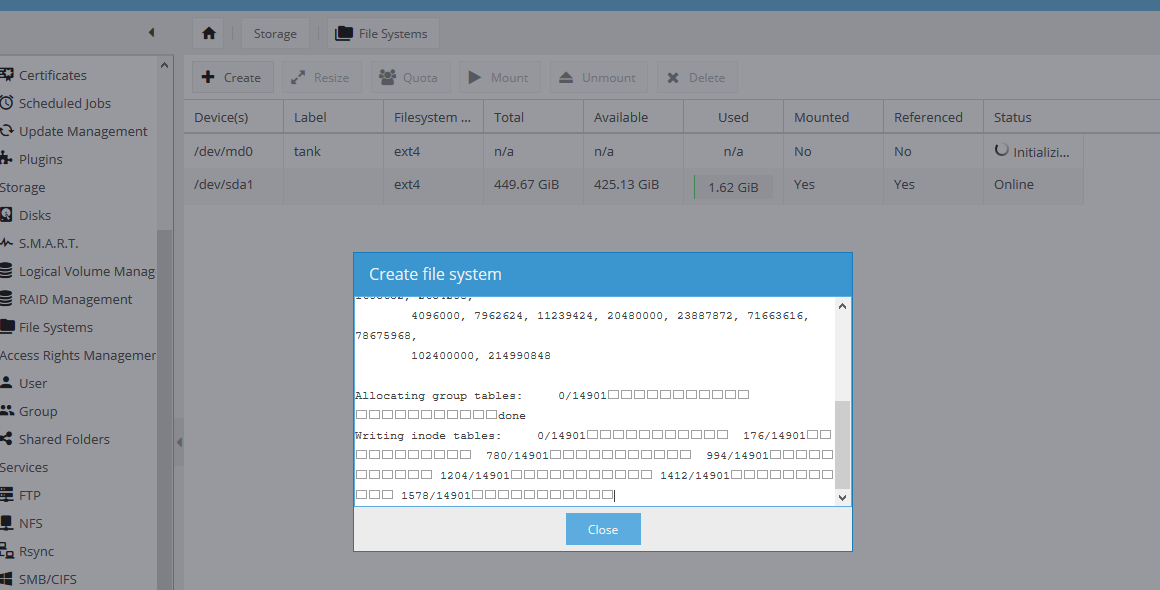Click the Create toolbar button

[231, 77]
